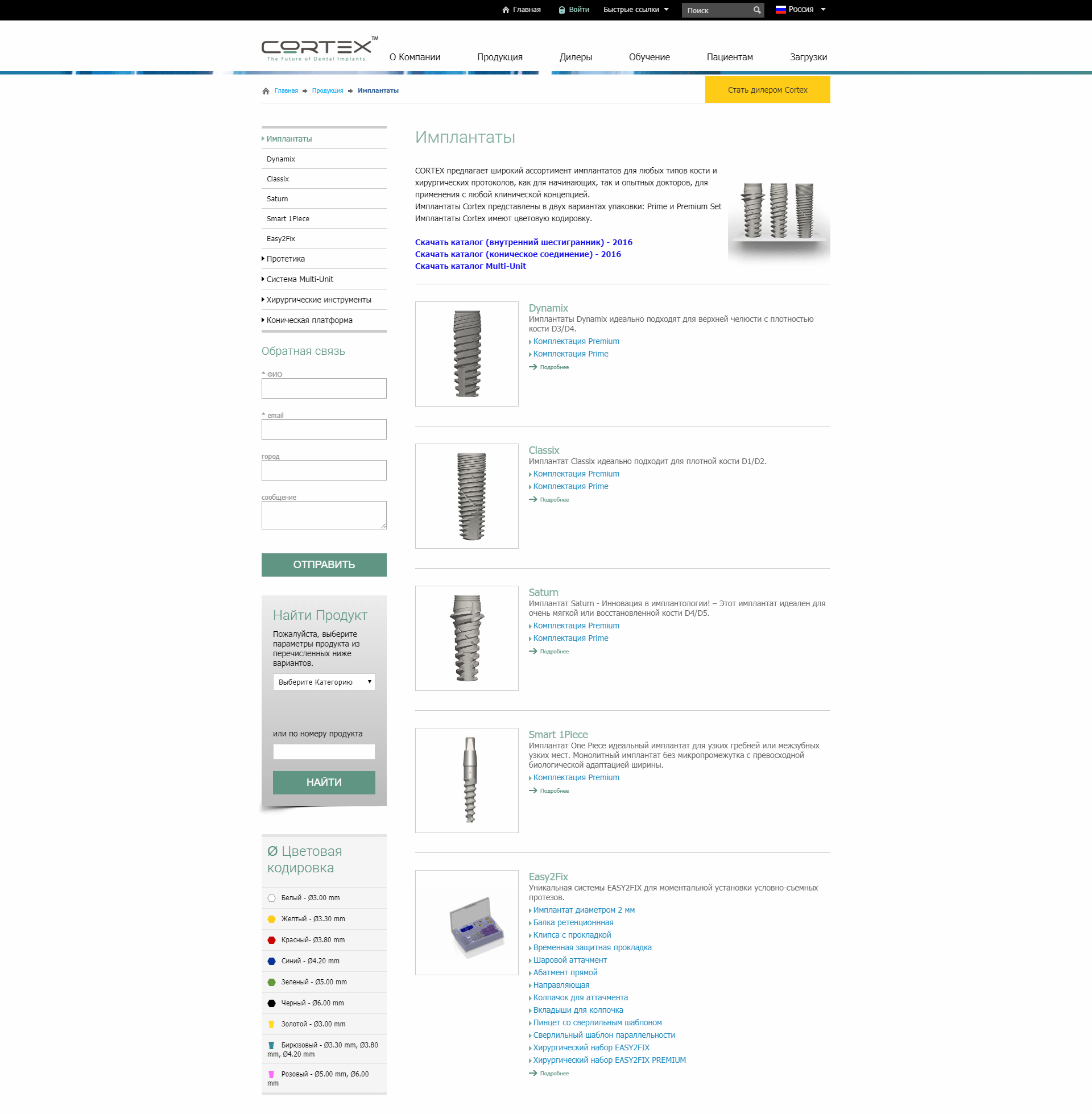The width and height of the screenshot is (1092, 1114).
Task: Open the Пациентам menu
Action: [730, 57]
